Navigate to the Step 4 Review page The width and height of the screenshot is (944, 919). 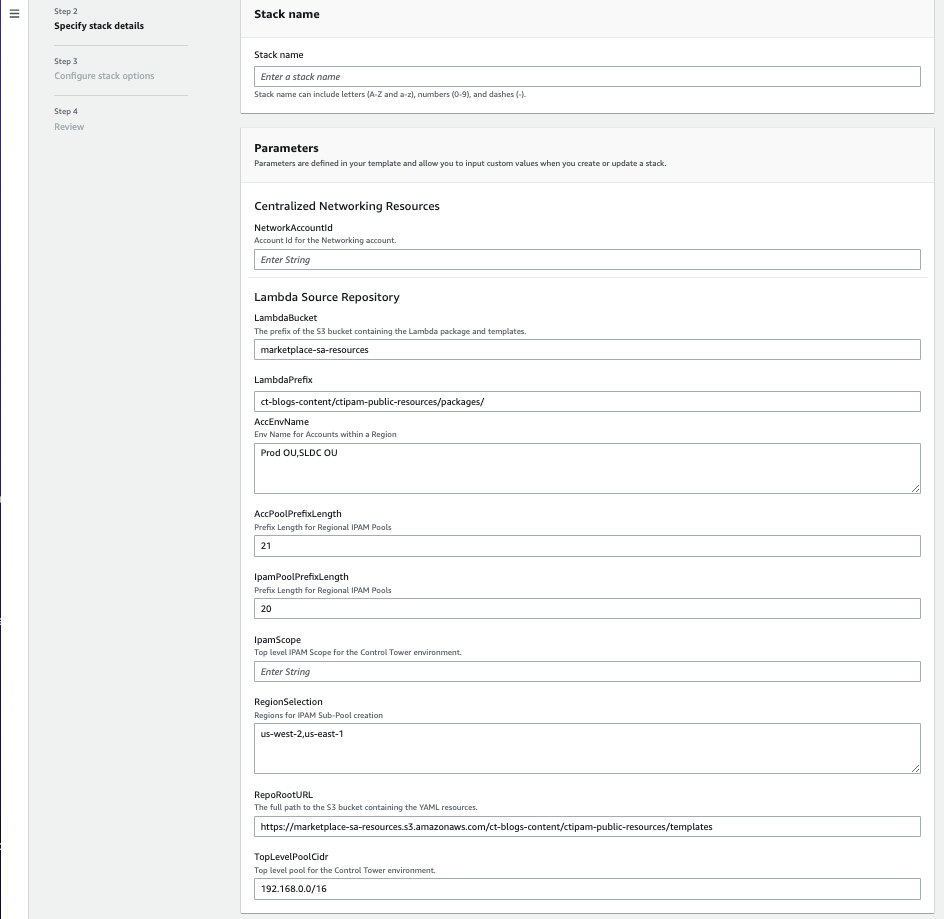click(68, 126)
